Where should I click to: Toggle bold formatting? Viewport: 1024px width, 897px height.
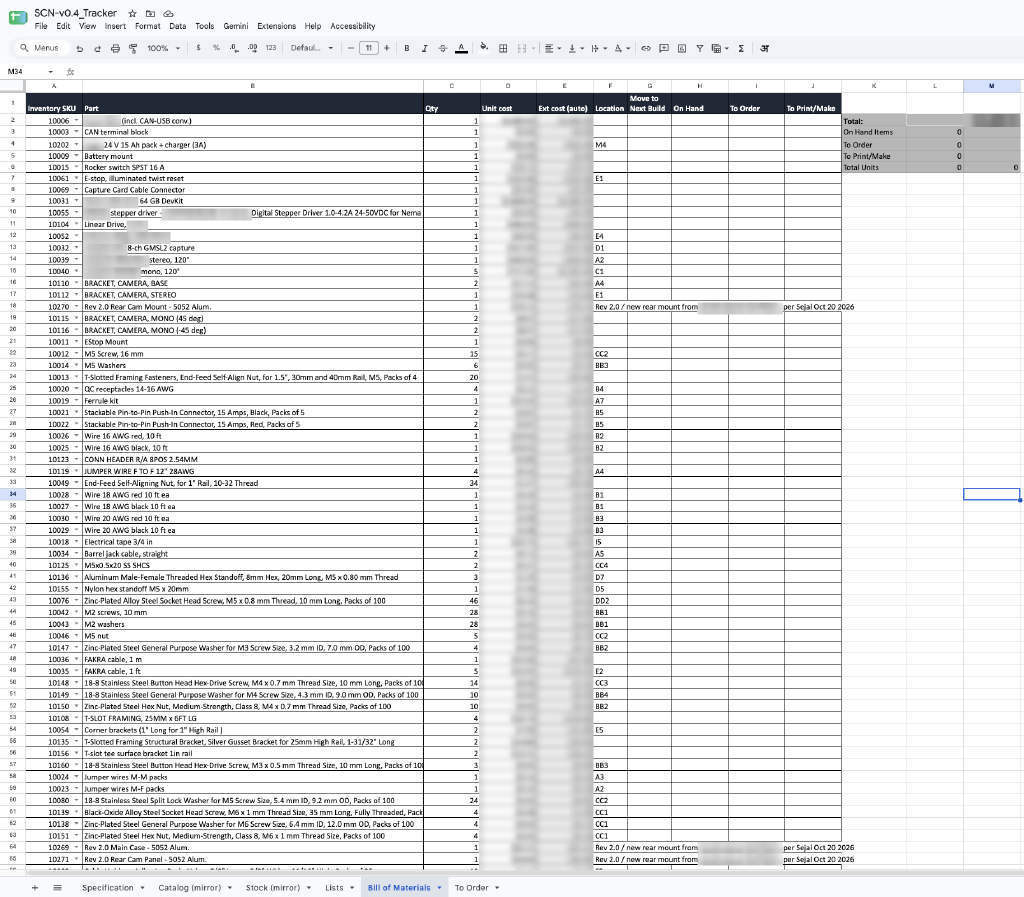(x=407, y=48)
